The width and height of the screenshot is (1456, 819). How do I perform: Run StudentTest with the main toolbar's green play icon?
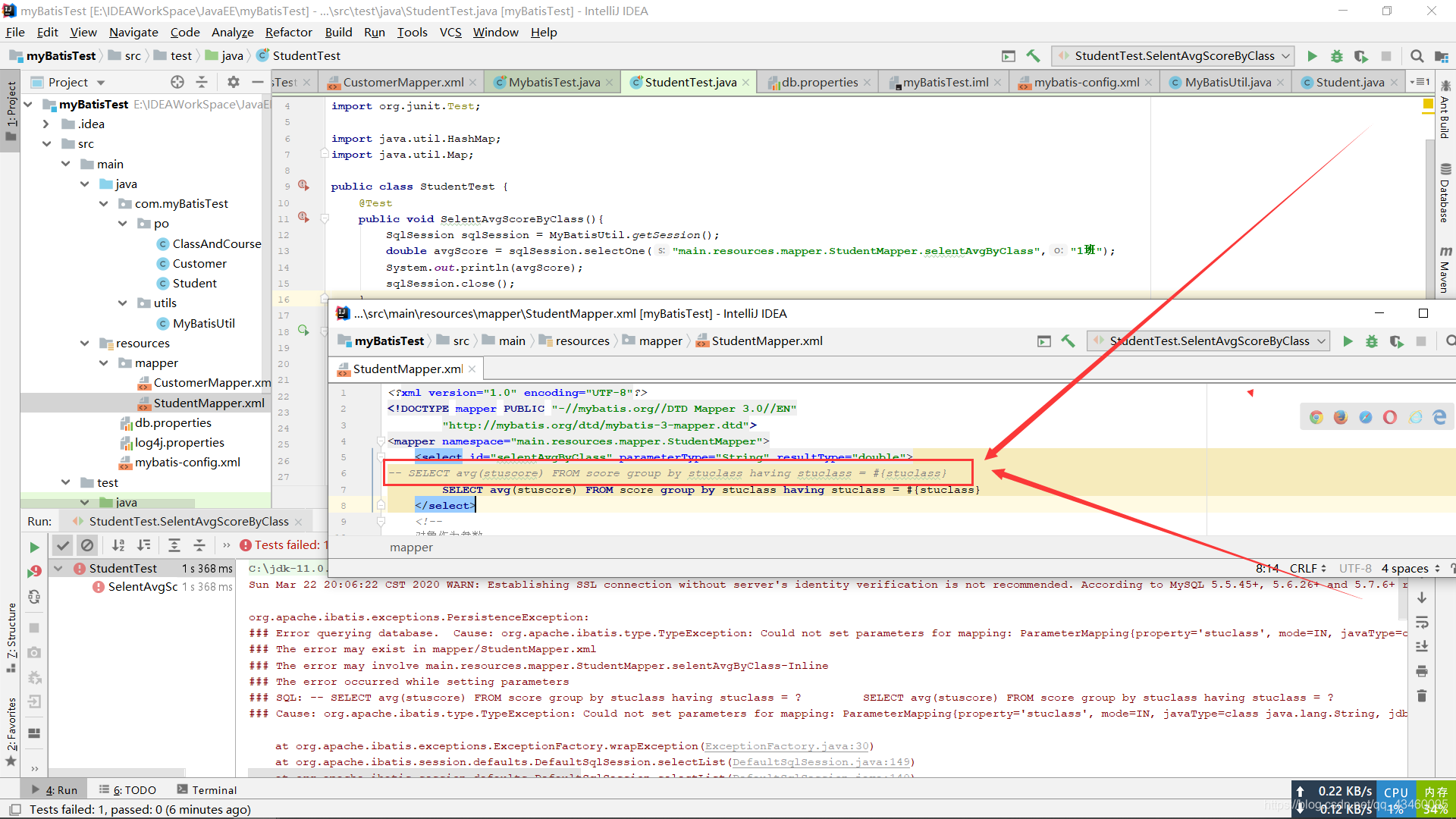pyautogui.click(x=1312, y=56)
